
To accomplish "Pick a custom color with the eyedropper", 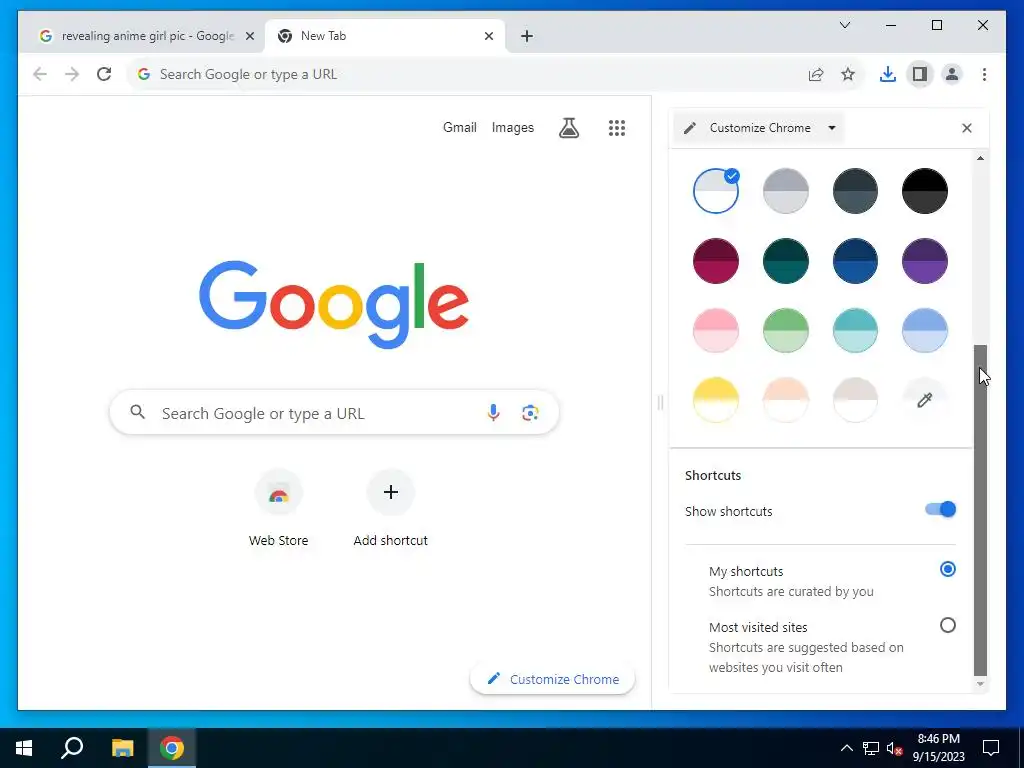I will (x=924, y=400).
